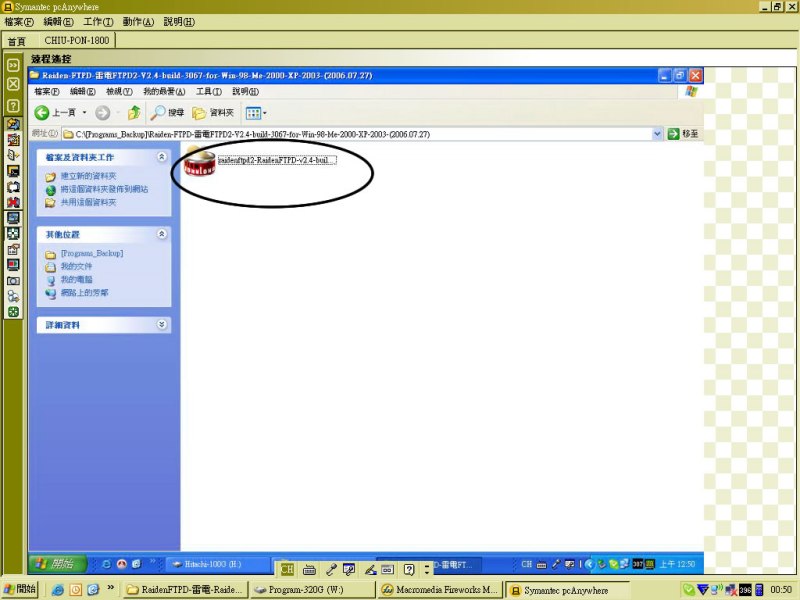Select the raidenftpd2-RaidenFTPD-v2.4 installer file icon
The height and width of the screenshot is (600, 800).
[199, 161]
